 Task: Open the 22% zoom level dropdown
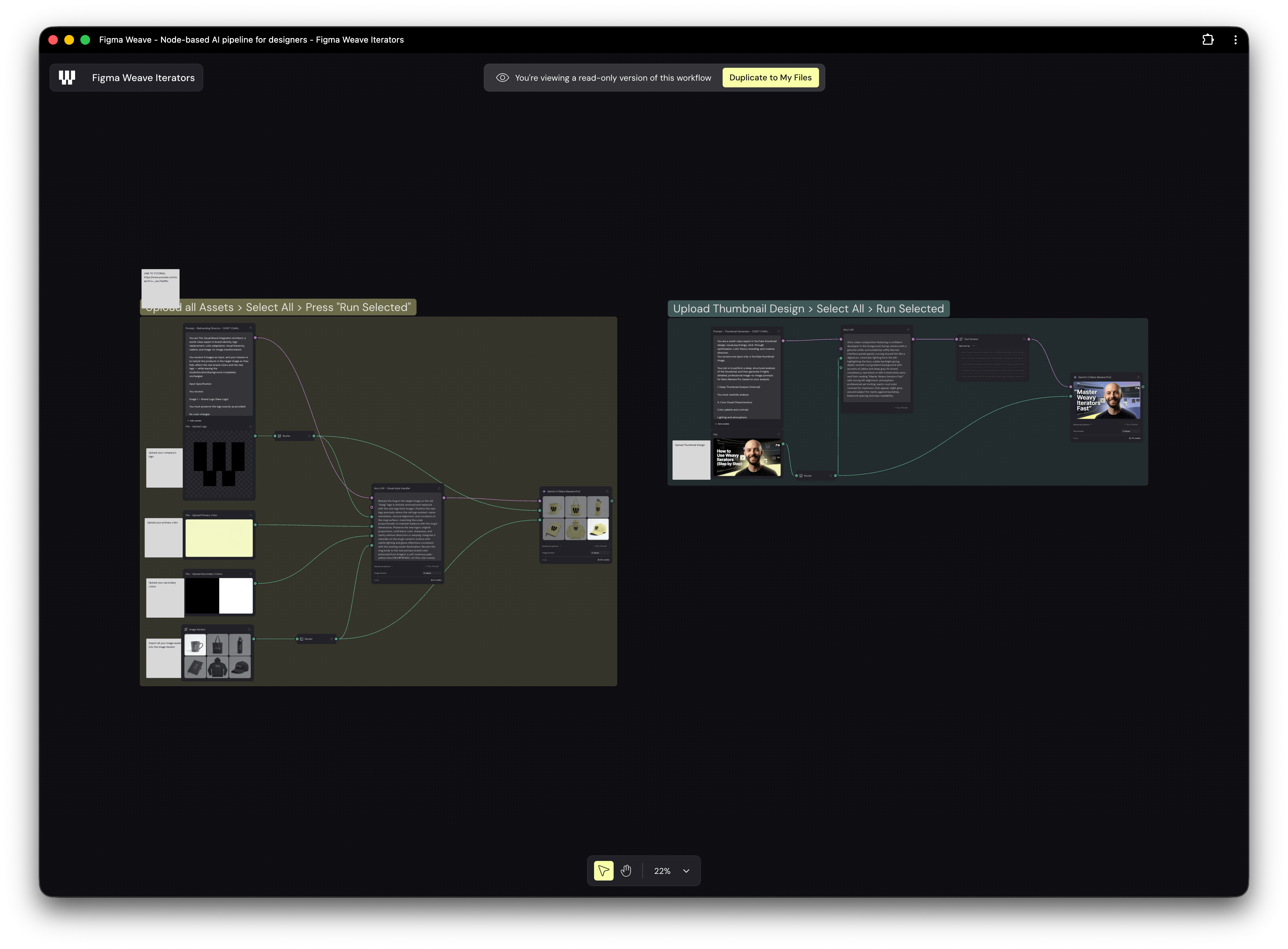point(686,871)
